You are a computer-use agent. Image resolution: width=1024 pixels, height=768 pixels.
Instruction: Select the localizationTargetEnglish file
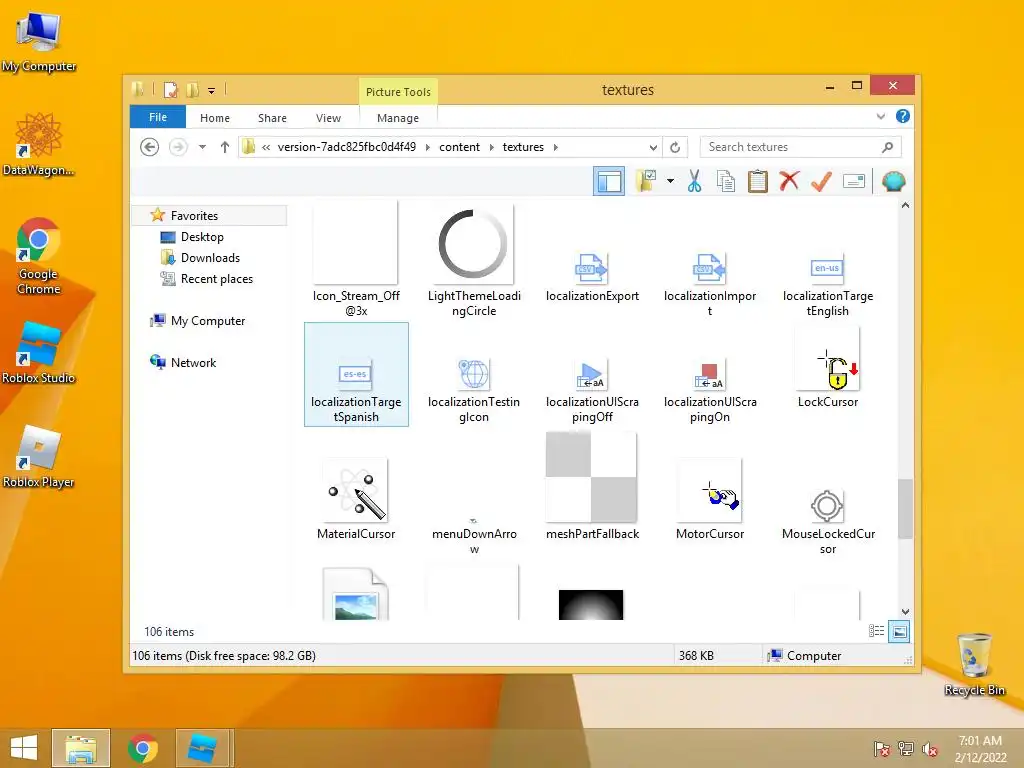tap(827, 285)
